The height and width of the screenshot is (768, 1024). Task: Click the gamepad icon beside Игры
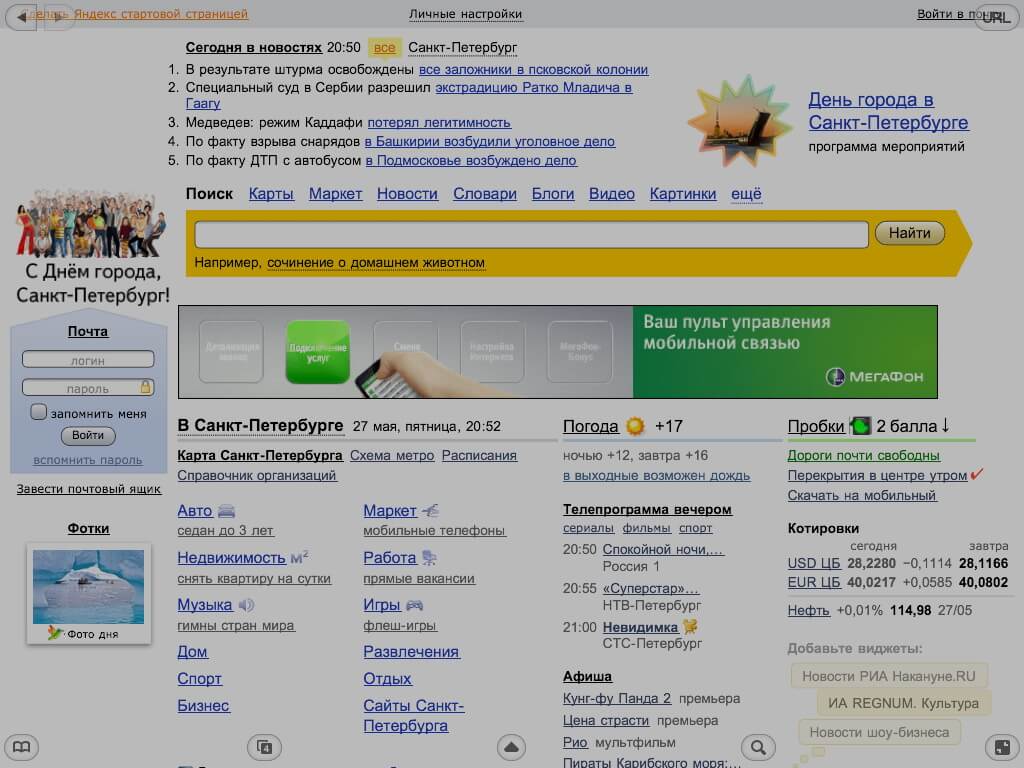pyautogui.click(x=415, y=605)
